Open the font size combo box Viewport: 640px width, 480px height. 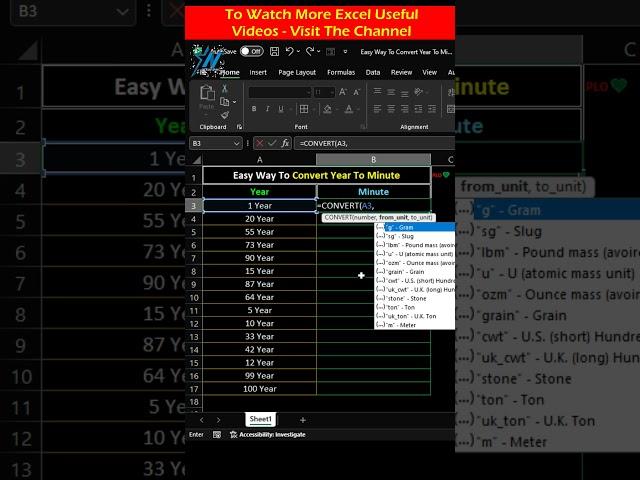[324, 92]
